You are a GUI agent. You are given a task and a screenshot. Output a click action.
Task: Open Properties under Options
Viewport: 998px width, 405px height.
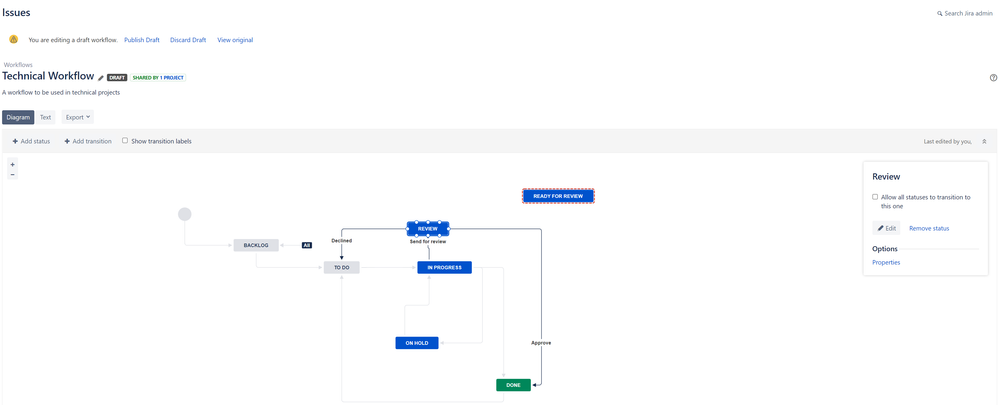886,262
